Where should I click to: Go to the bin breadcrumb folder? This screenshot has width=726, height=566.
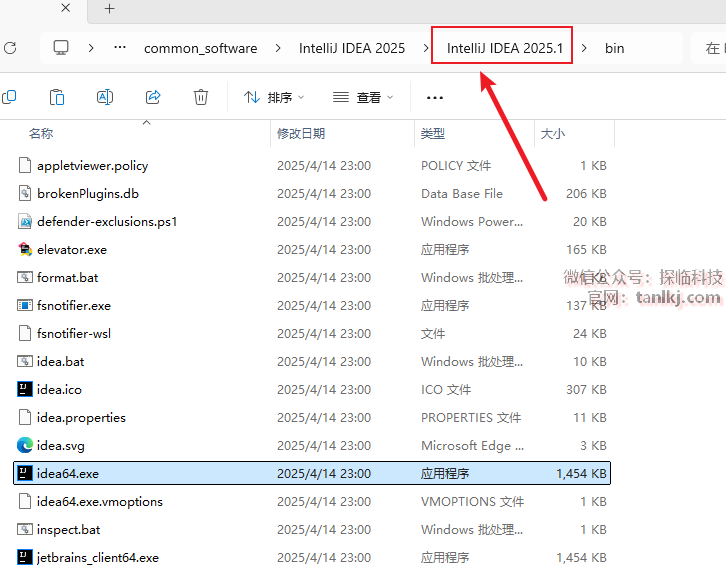614,48
